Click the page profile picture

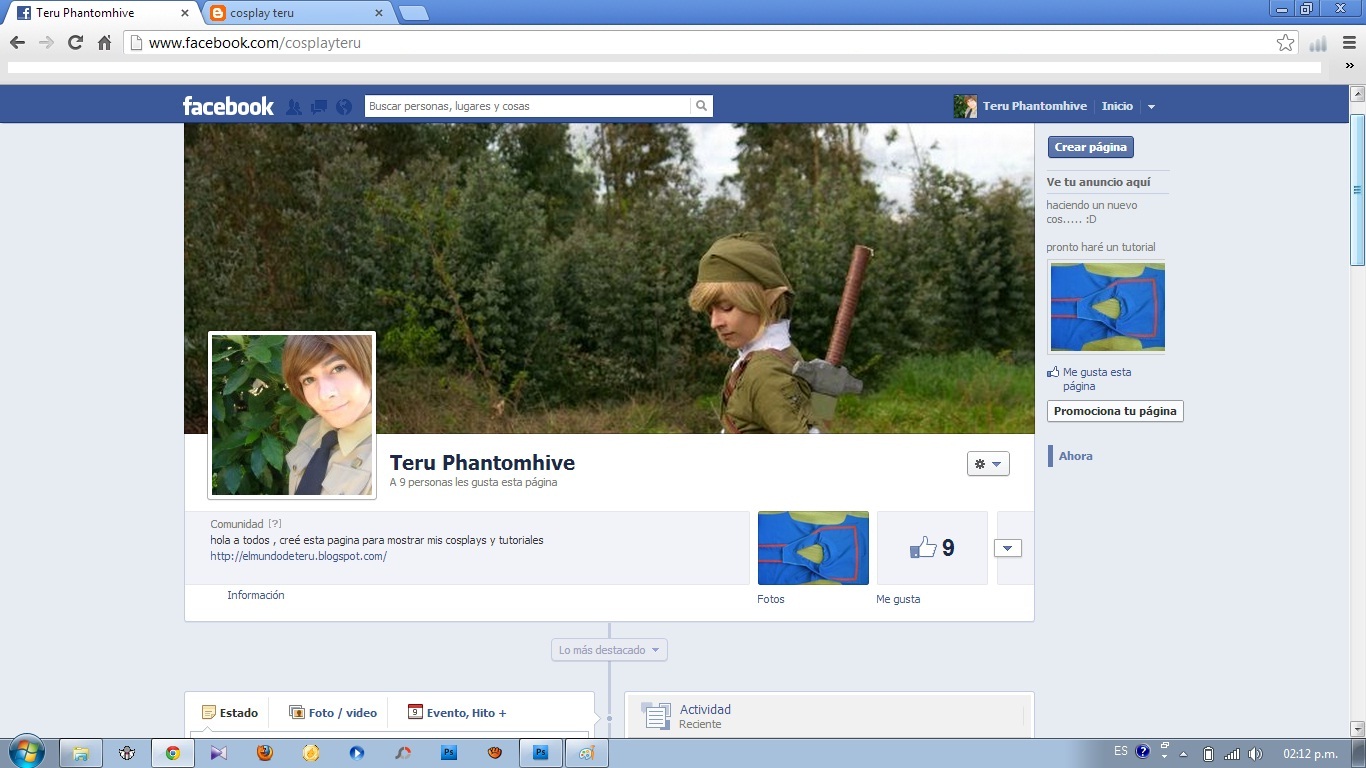coord(292,415)
